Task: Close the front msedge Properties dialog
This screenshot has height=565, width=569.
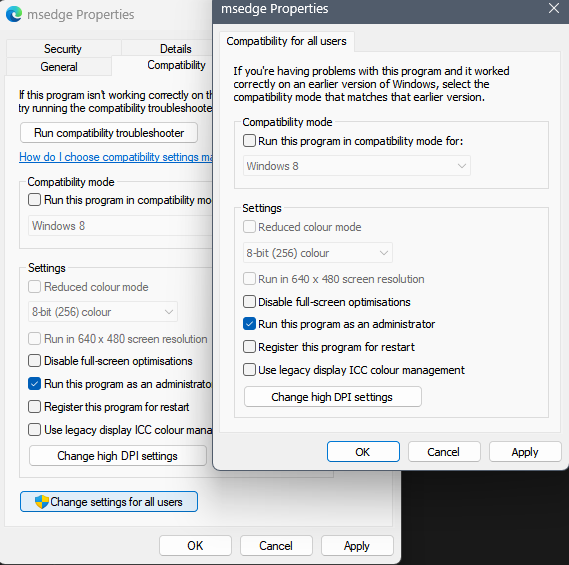Action: tap(554, 8)
